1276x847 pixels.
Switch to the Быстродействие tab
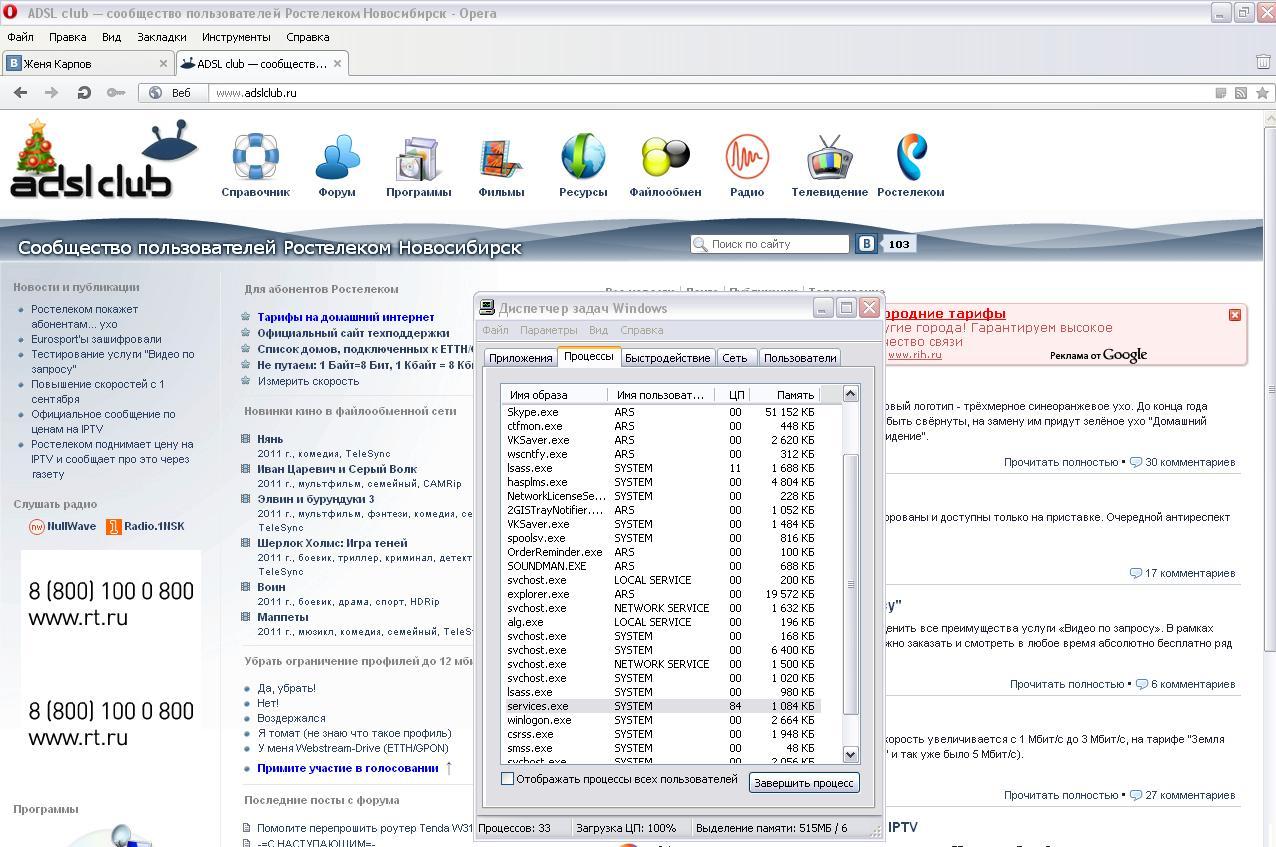point(667,358)
